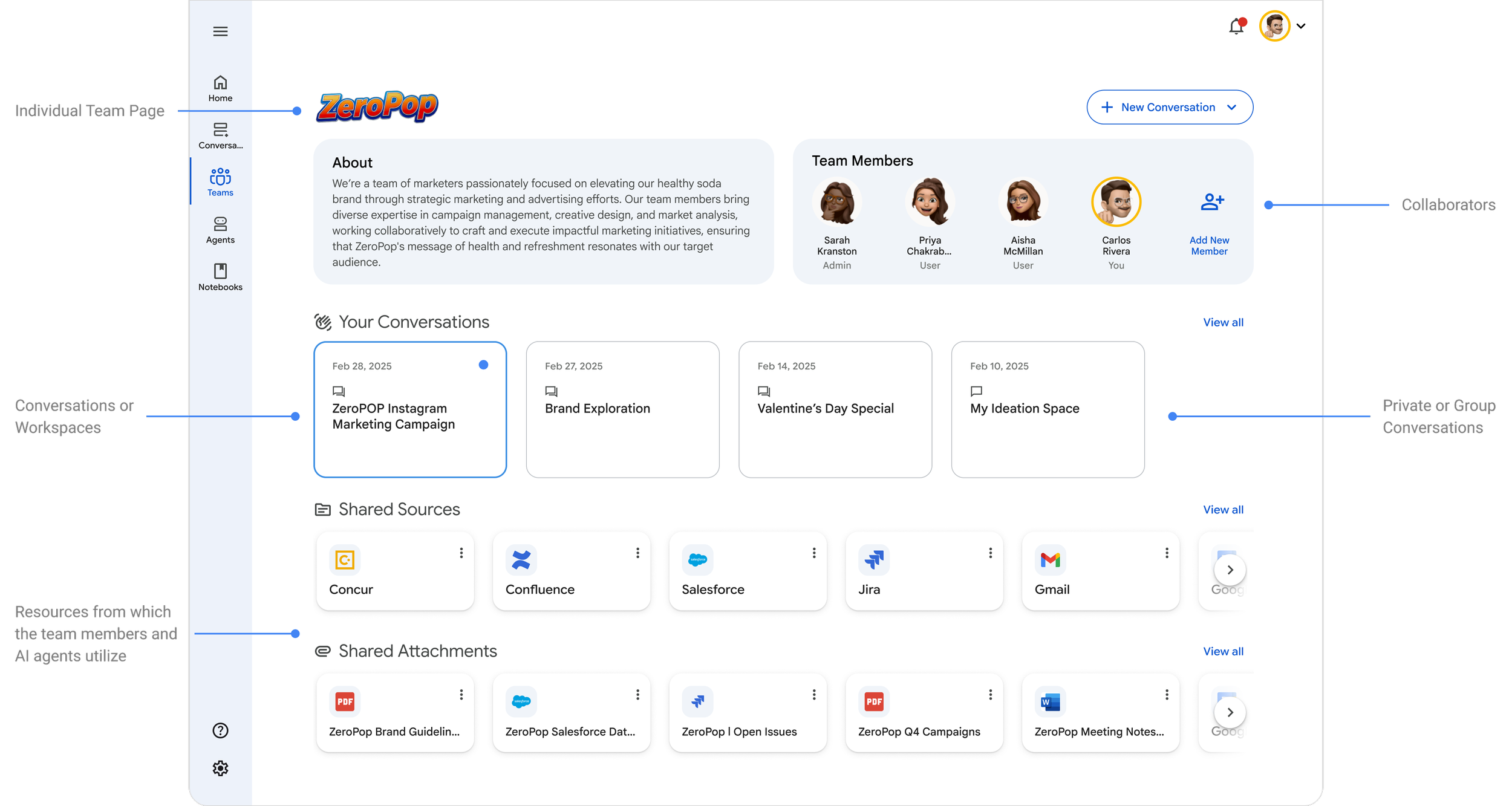
Task: Switch to the Teams sidebar tab
Action: pyautogui.click(x=220, y=183)
